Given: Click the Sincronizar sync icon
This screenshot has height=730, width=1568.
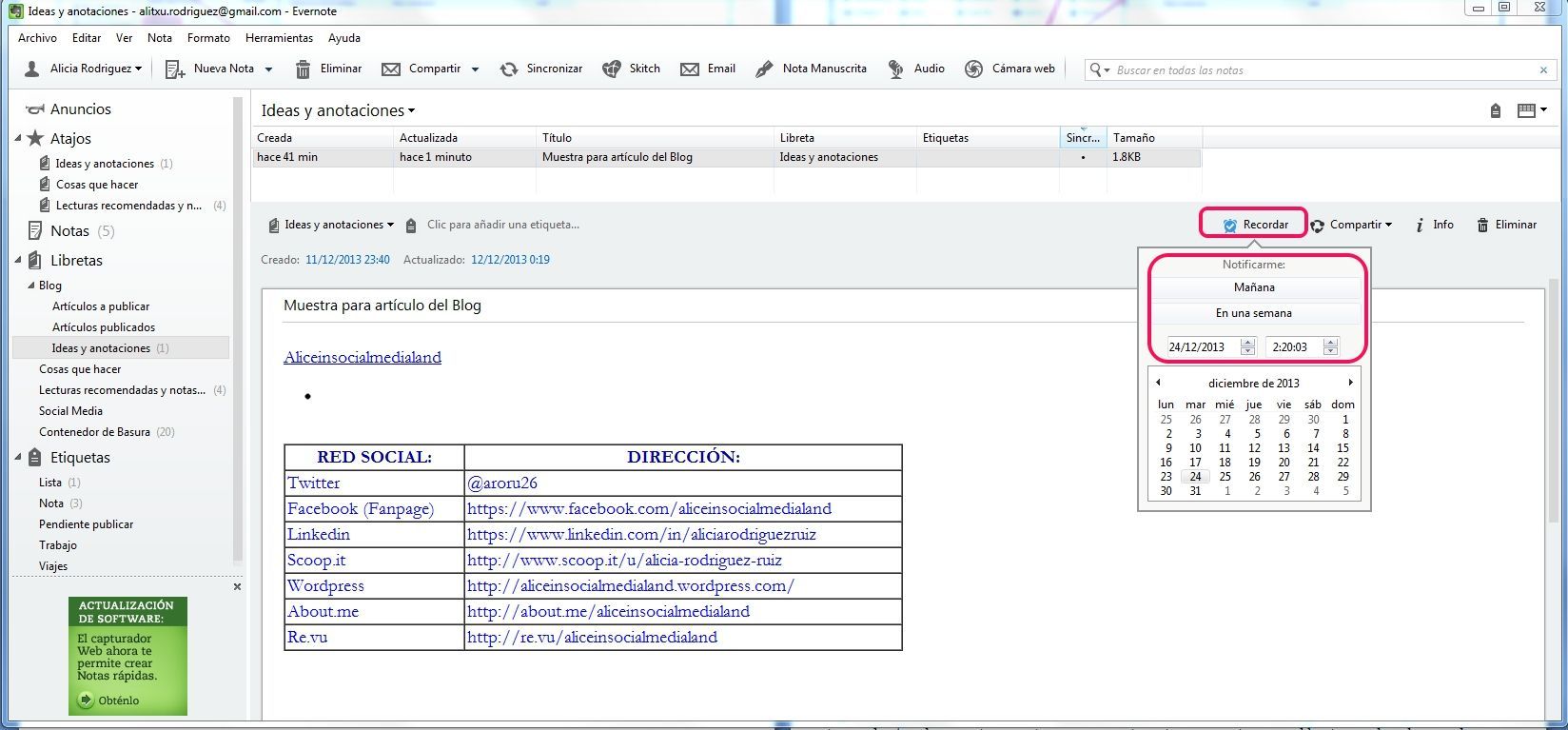Looking at the screenshot, I should click(x=509, y=69).
